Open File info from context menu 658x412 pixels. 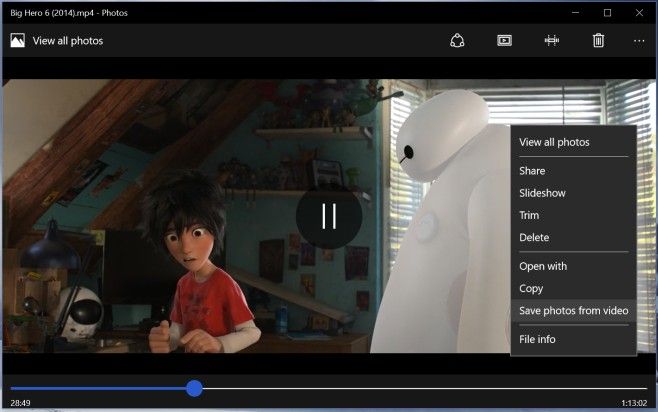click(x=537, y=339)
